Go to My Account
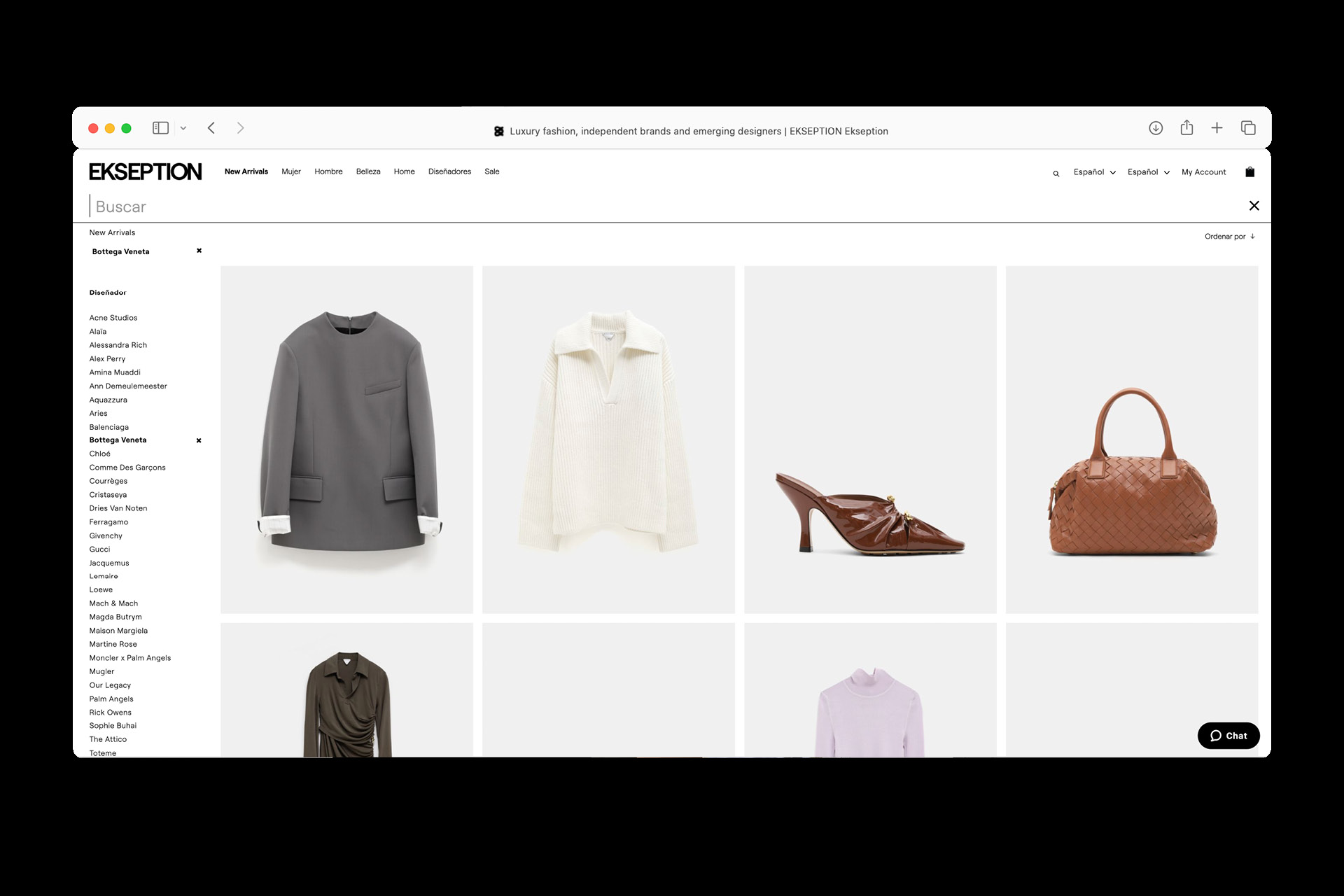 click(x=1203, y=172)
